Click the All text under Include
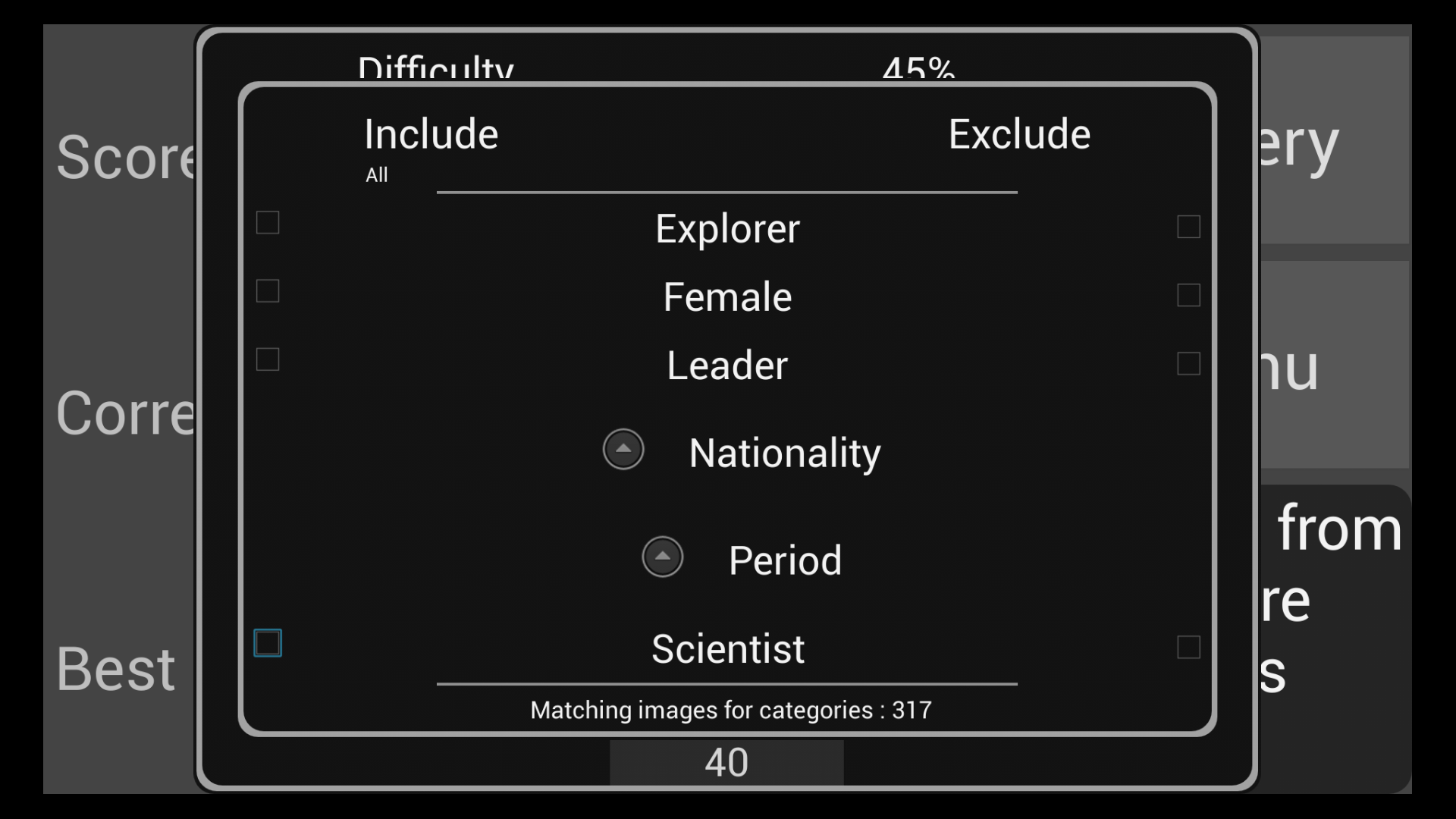 click(376, 175)
